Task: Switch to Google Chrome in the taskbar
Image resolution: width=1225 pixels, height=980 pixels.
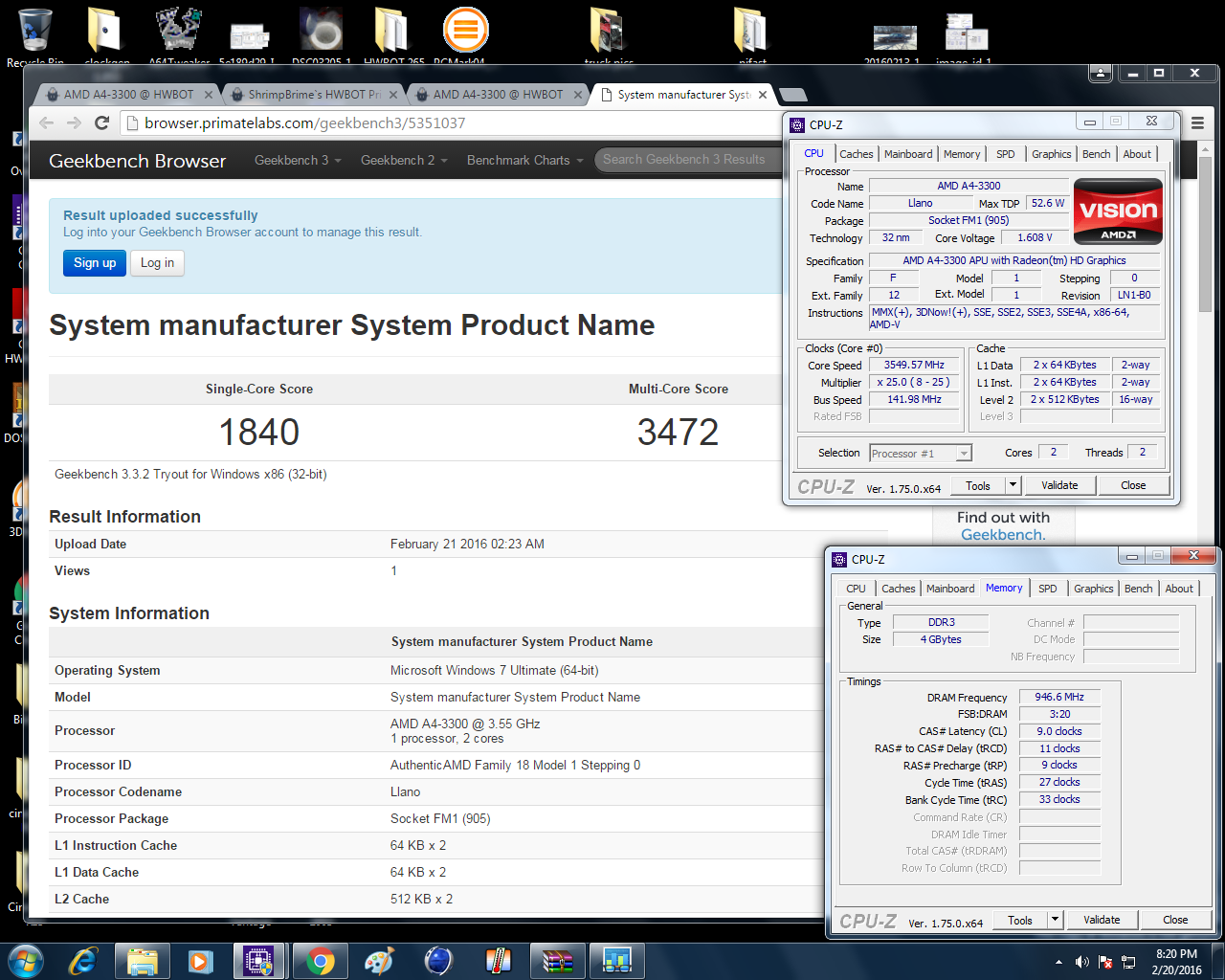Action: click(x=320, y=961)
